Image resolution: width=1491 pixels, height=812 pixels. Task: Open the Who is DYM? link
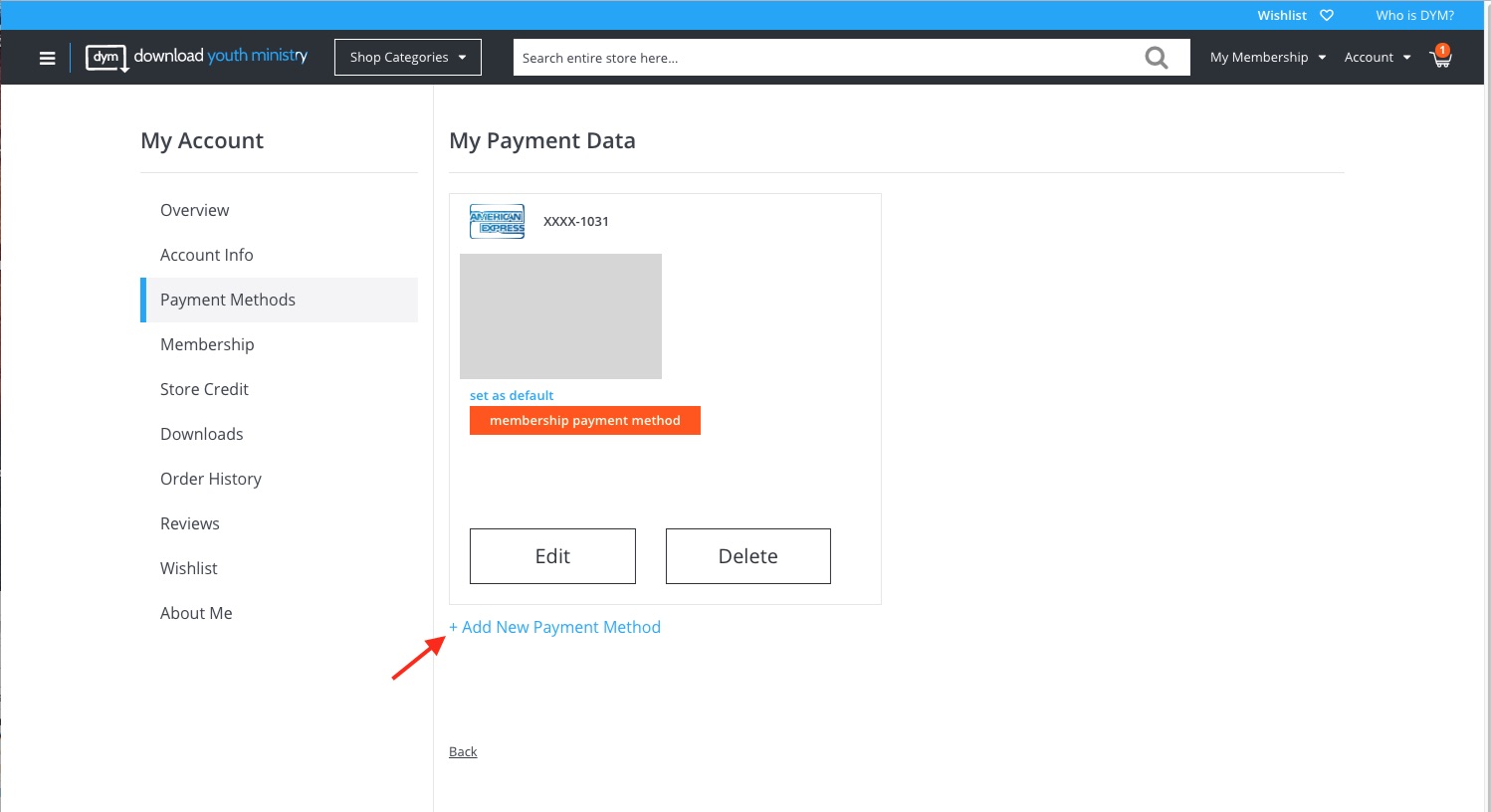(x=1414, y=15)
